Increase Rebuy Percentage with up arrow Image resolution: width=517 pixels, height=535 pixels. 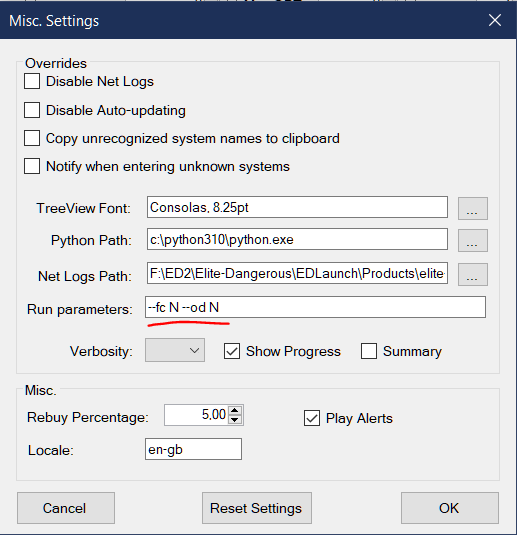235,410
